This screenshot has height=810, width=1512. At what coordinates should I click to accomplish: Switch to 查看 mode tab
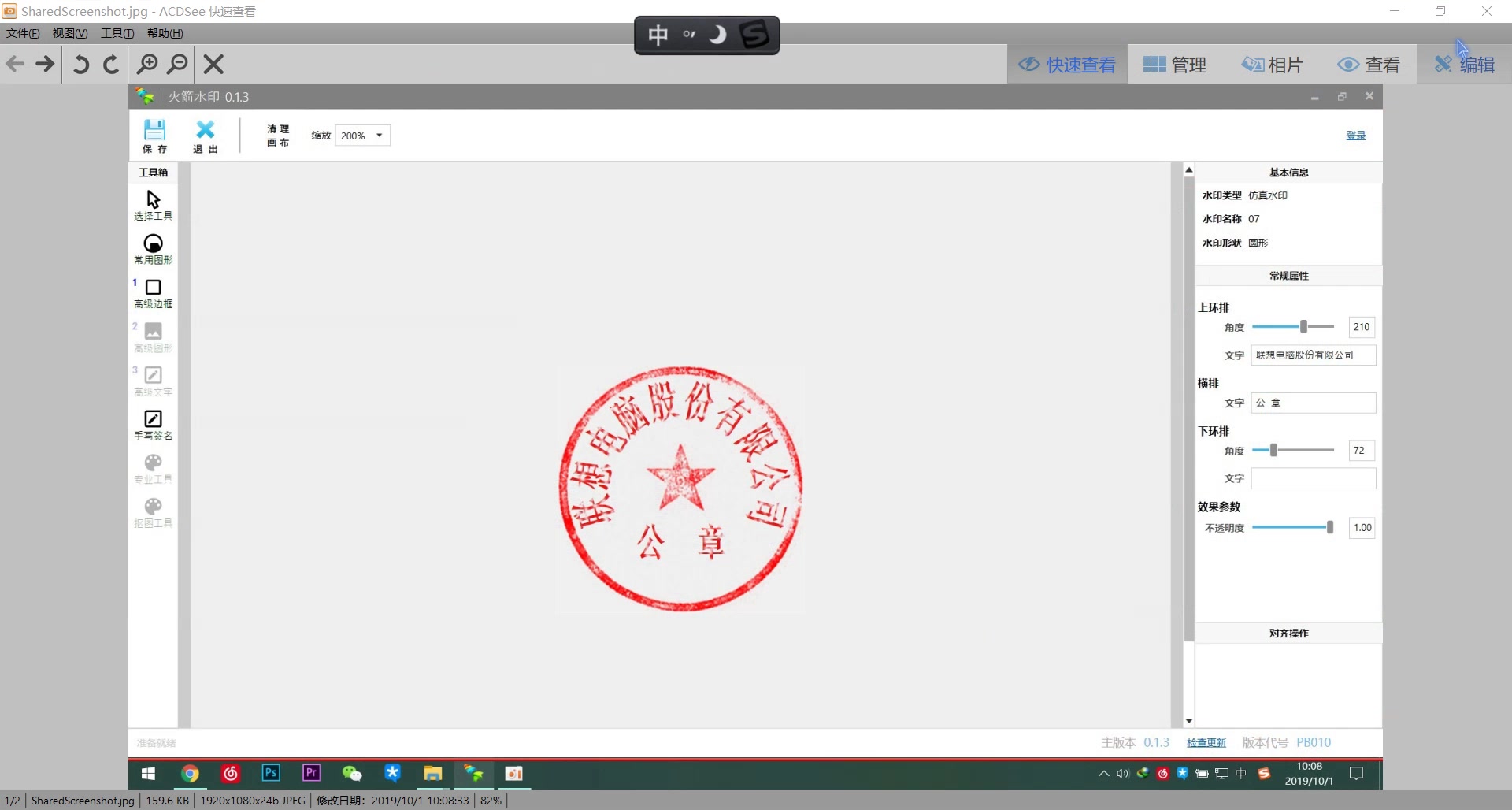point(1369,65)
